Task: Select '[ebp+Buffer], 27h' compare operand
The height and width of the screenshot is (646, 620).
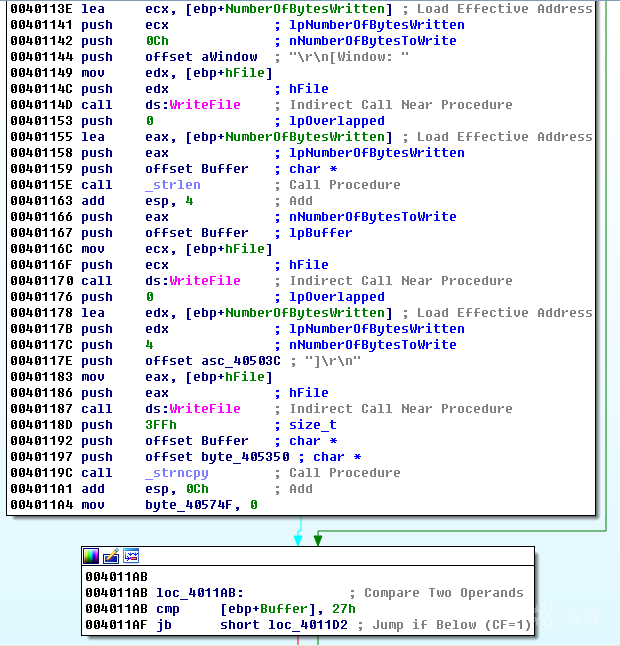Action: [288, 609]
